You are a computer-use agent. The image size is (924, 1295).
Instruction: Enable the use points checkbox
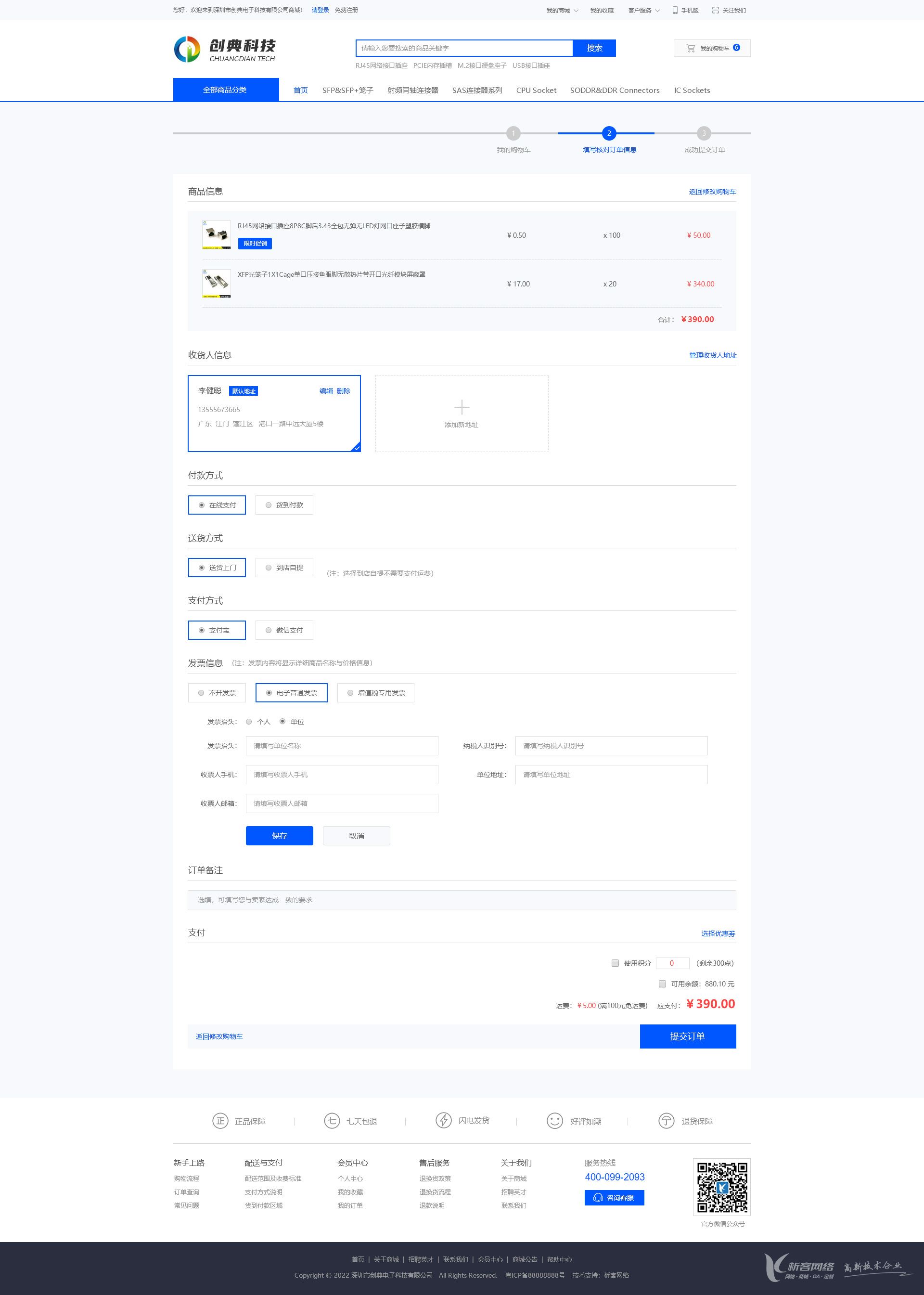[x=615, y=963]
